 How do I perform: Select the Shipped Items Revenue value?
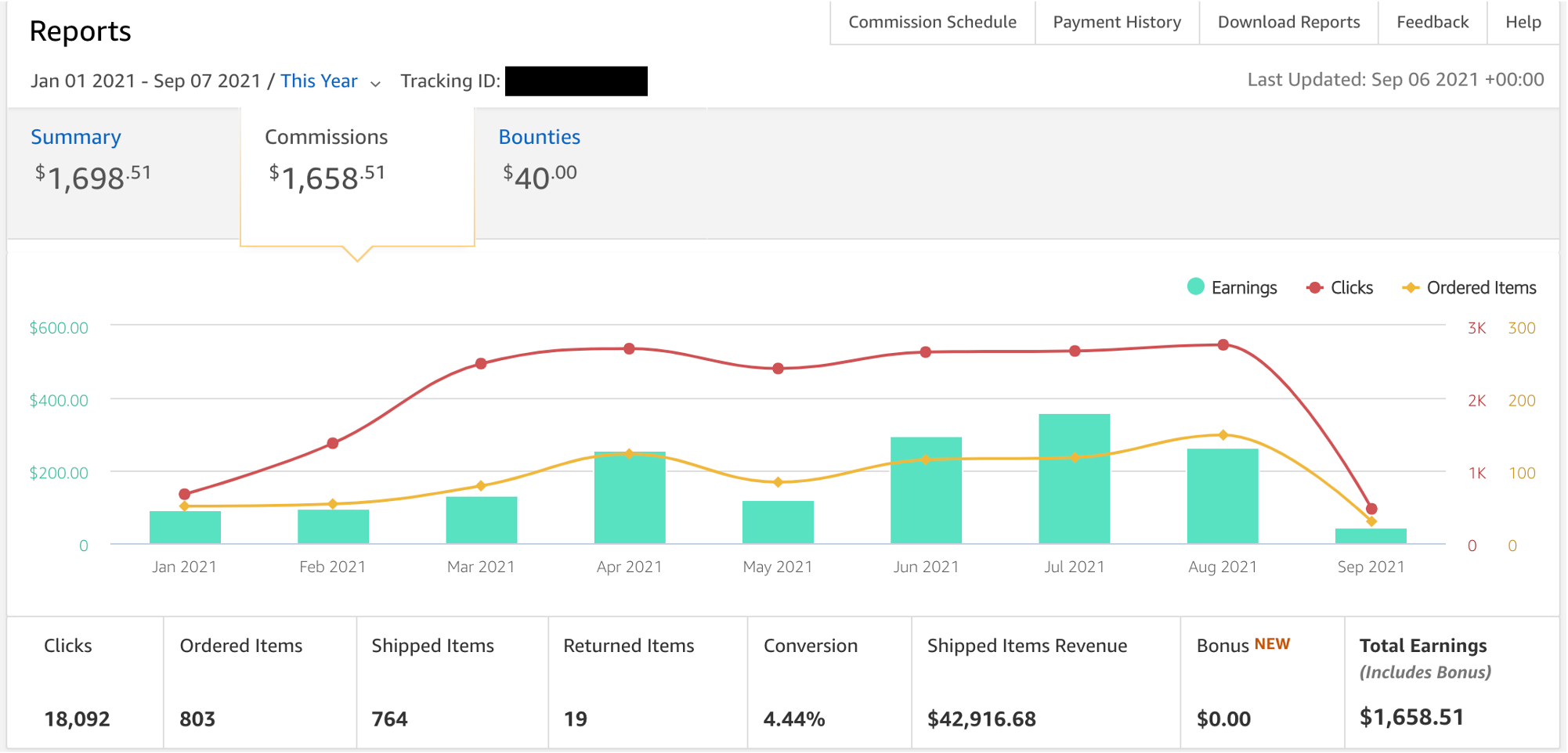[981, 718]
